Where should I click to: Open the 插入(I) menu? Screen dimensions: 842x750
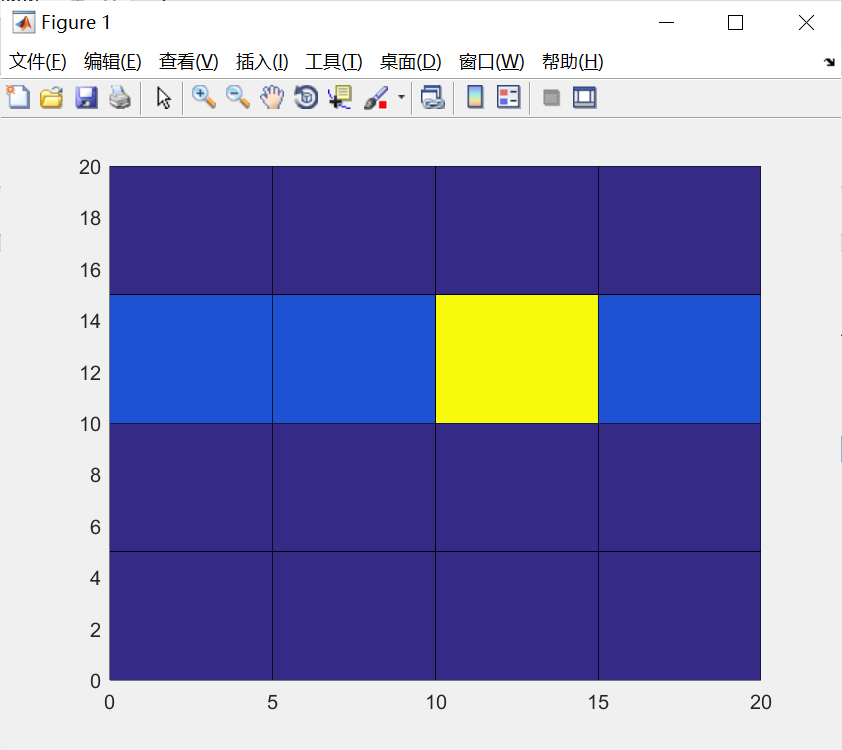(x=262, y=62)
